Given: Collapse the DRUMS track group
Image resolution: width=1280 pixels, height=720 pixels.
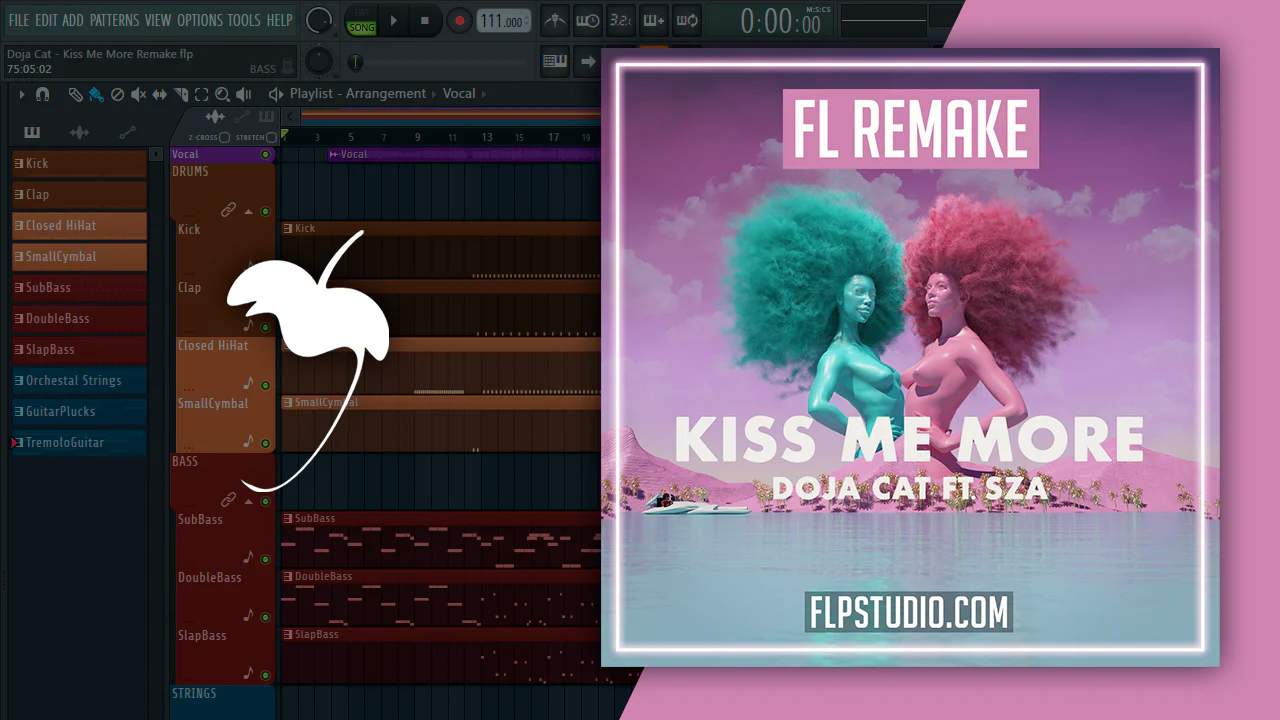Looking at the screenshot, I should [x=248, y=211].
